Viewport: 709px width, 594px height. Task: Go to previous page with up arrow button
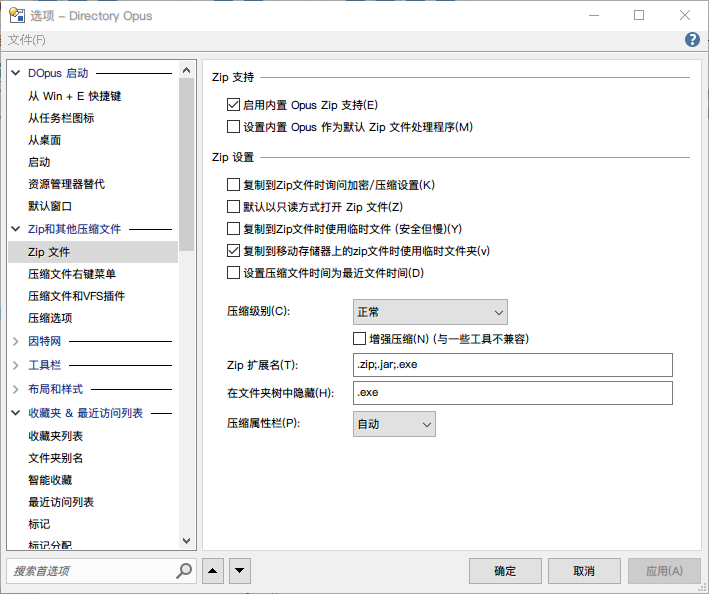tap(213, 570)
